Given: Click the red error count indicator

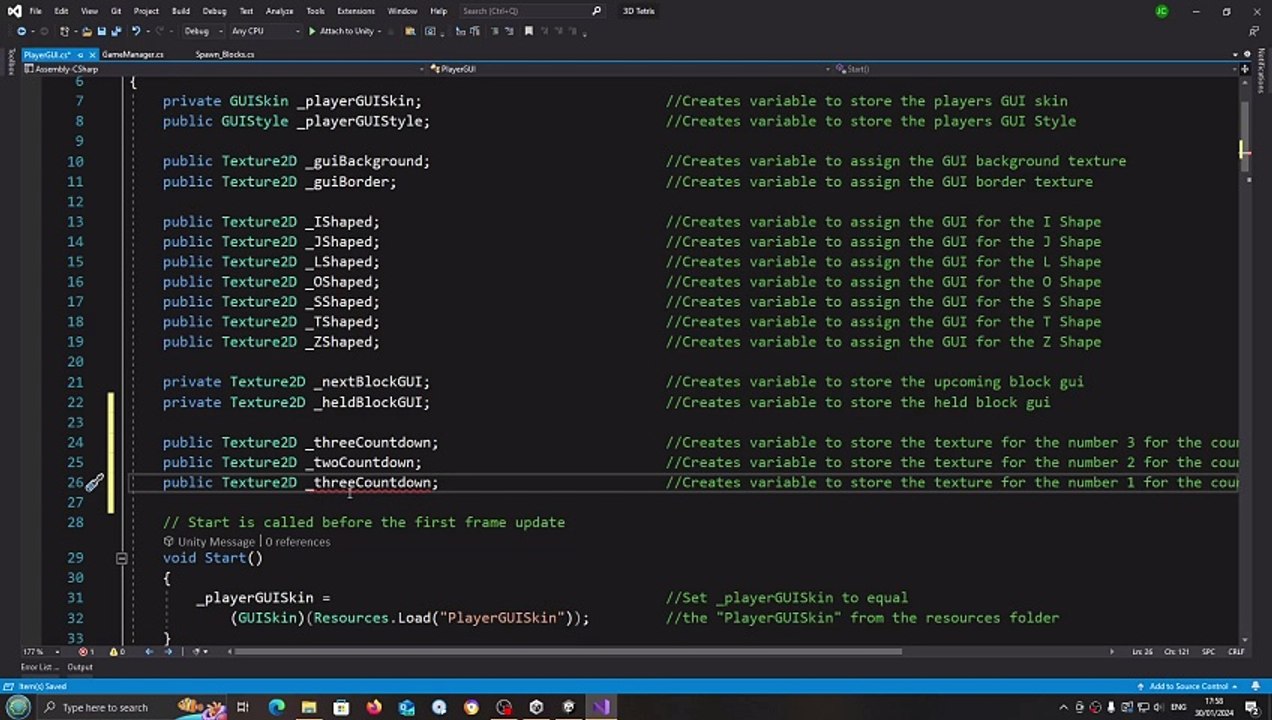Looking at the screenshot, I should 85,652.
